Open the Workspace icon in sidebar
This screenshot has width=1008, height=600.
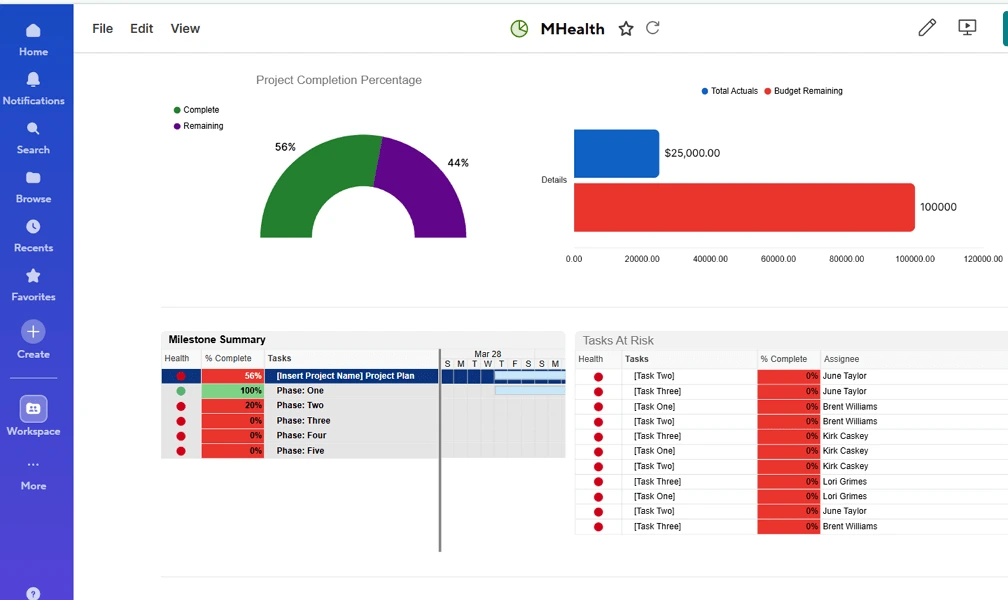coord(33,408)
